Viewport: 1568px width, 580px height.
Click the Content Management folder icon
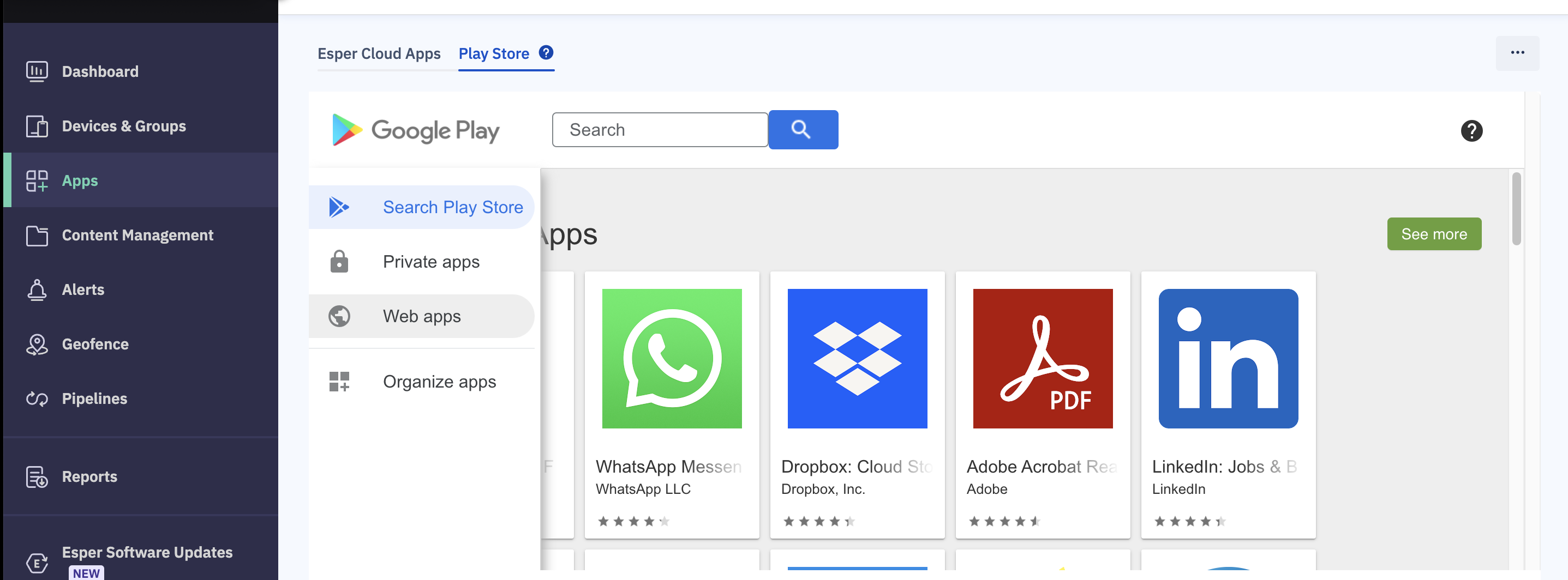click(37, 235)
